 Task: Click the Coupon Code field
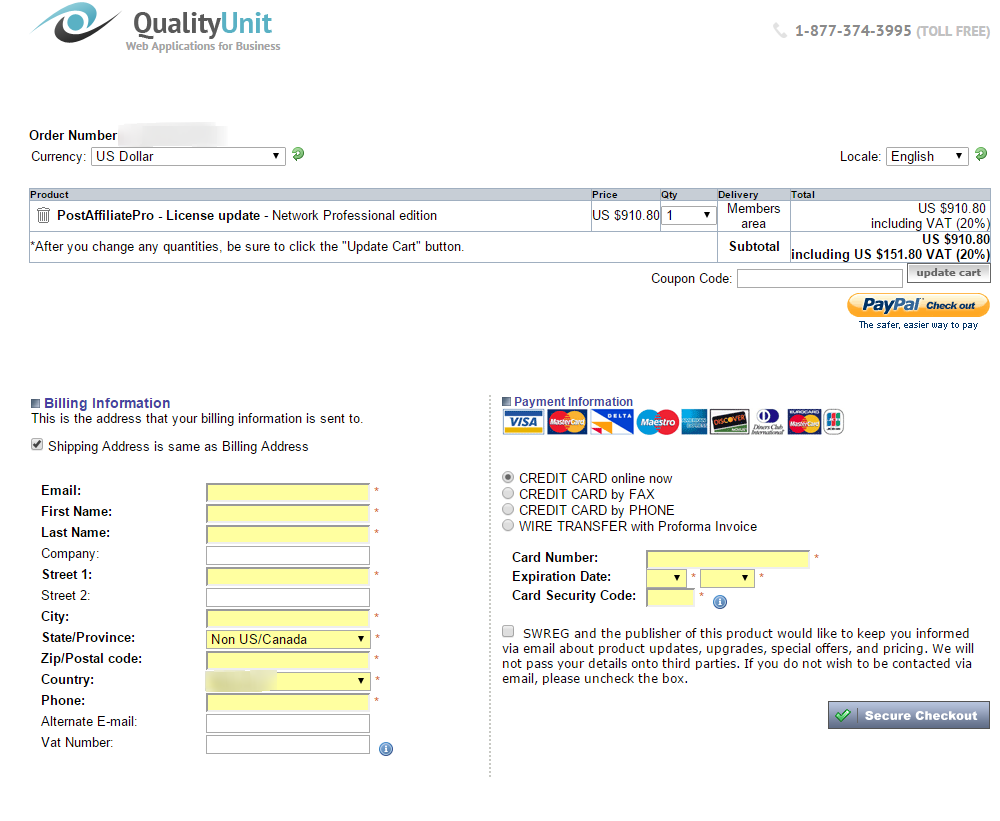(820, 278)
